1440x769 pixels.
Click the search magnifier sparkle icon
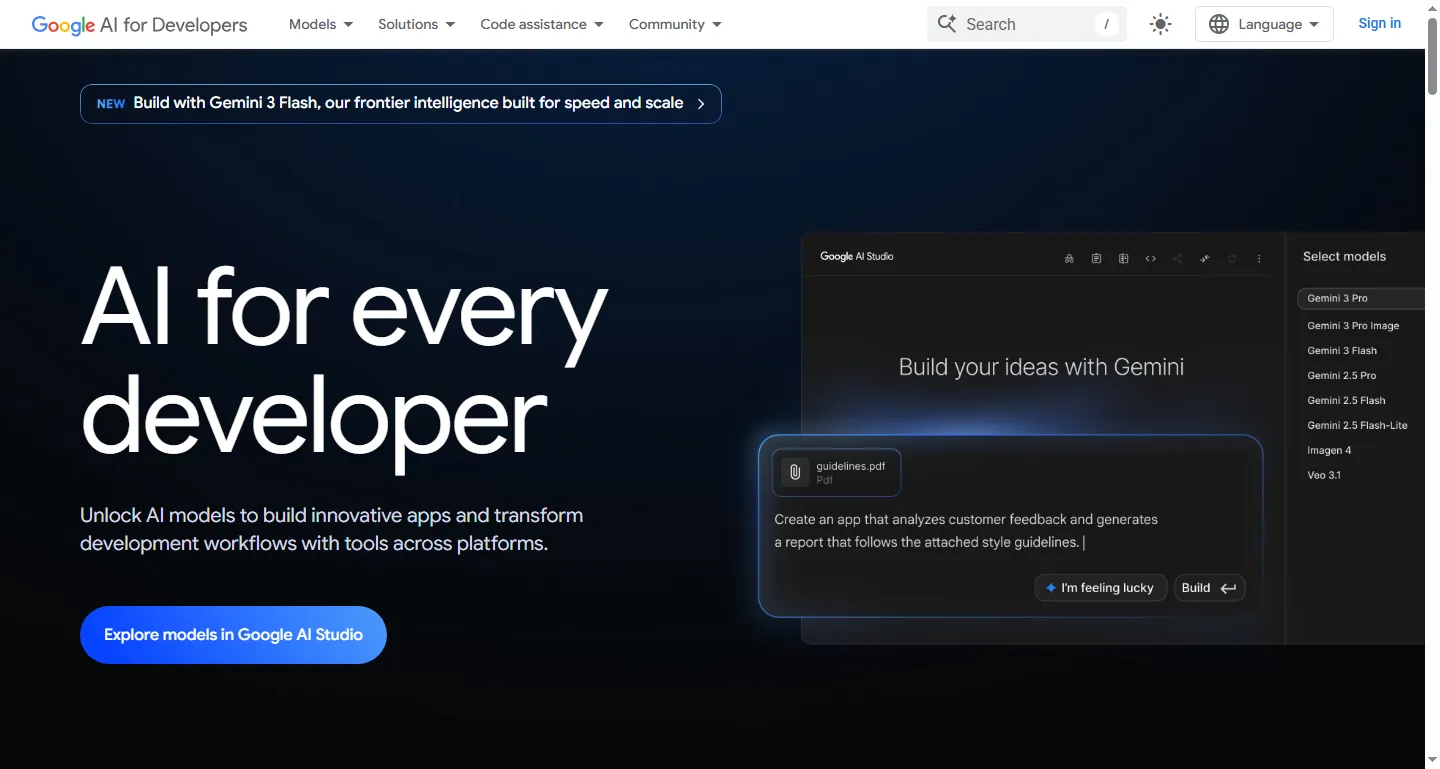(946, 24)
